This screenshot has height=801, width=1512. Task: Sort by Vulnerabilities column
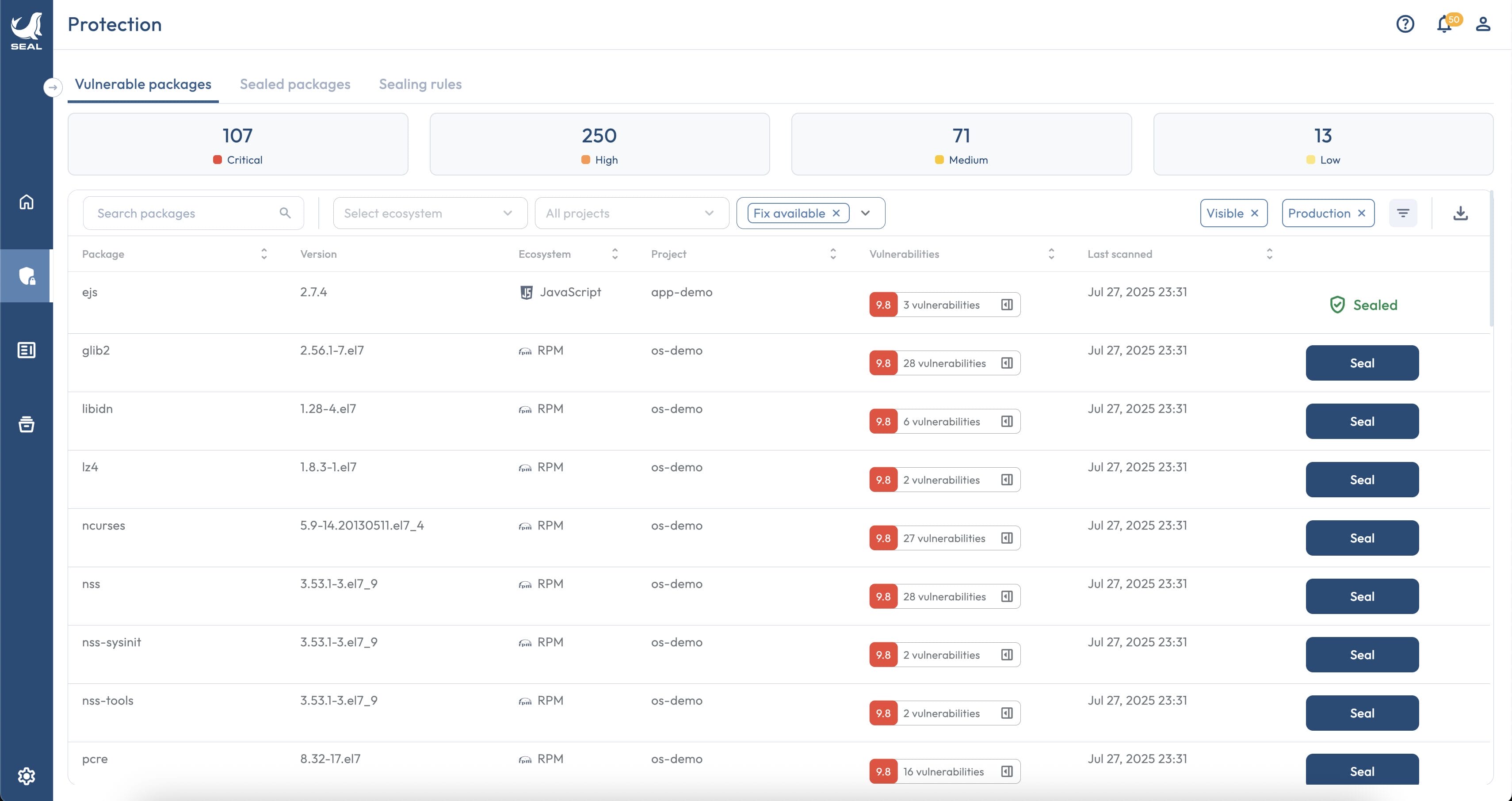(1051, 253)
